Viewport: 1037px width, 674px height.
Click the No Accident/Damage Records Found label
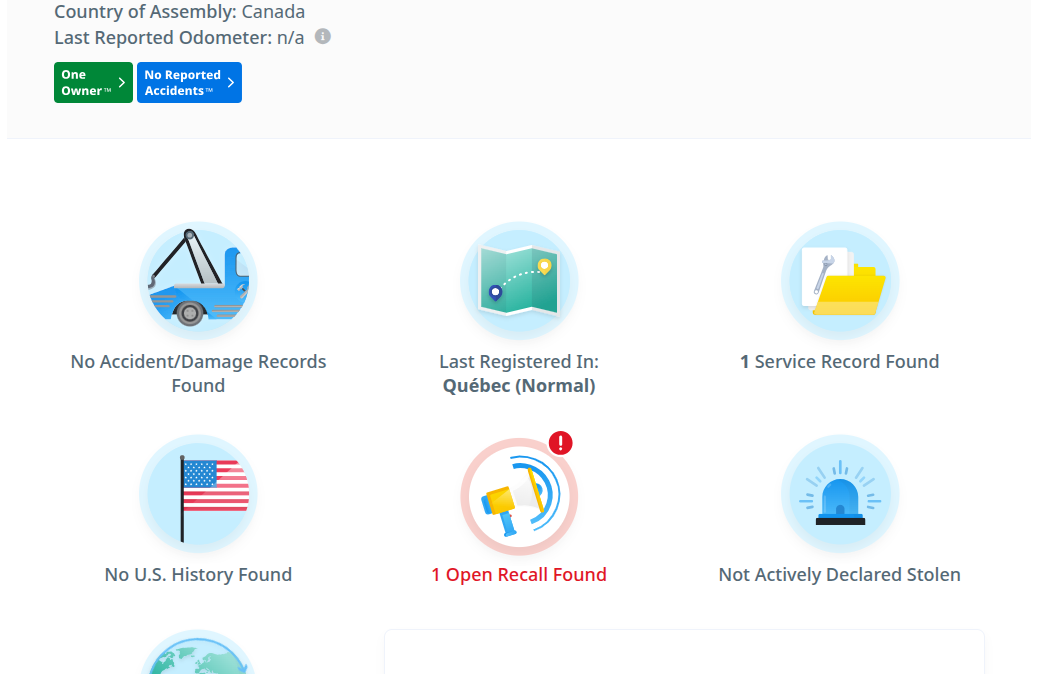coord(198,374)
